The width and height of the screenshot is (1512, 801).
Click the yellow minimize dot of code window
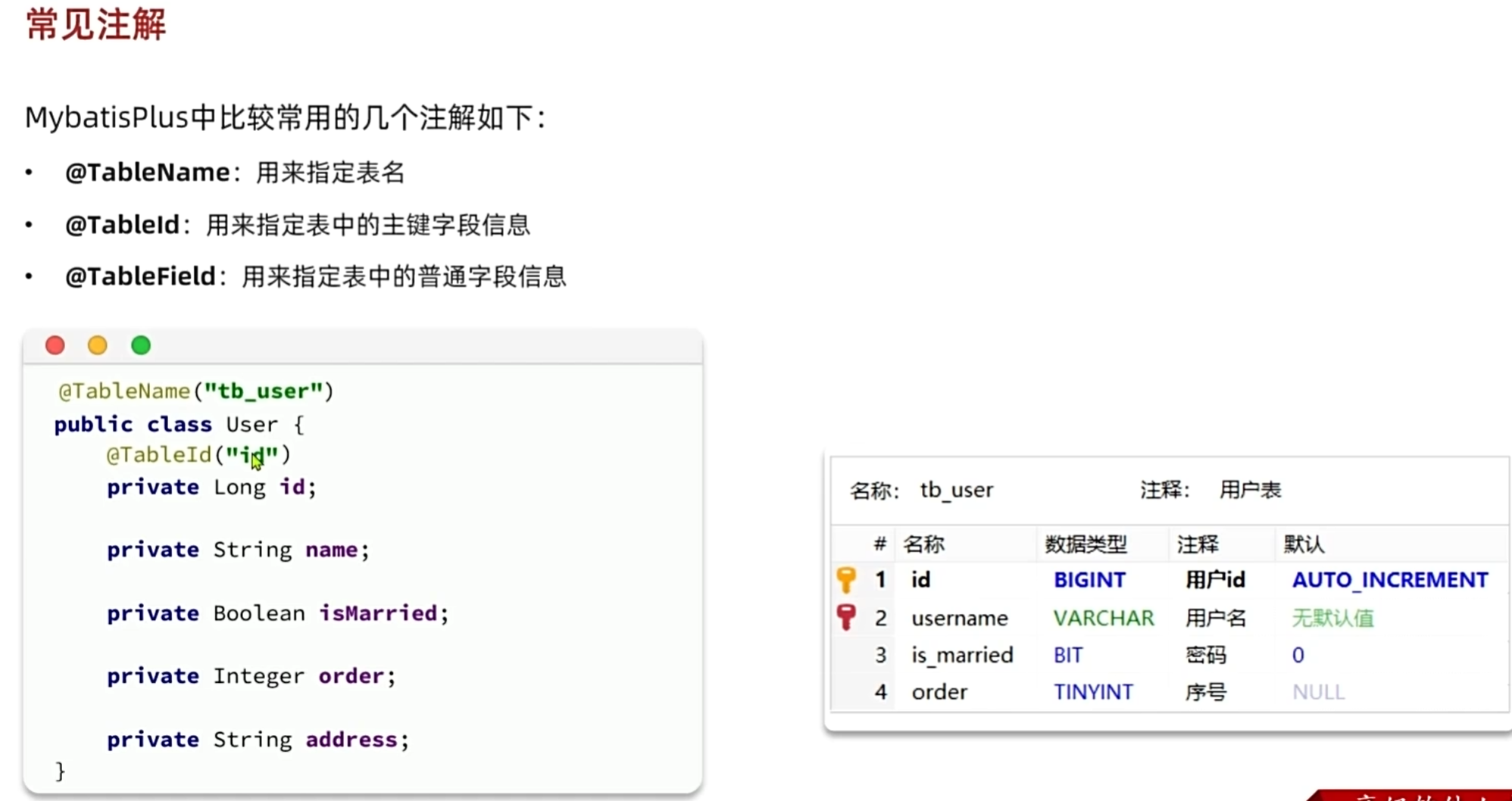pos(98,345)
